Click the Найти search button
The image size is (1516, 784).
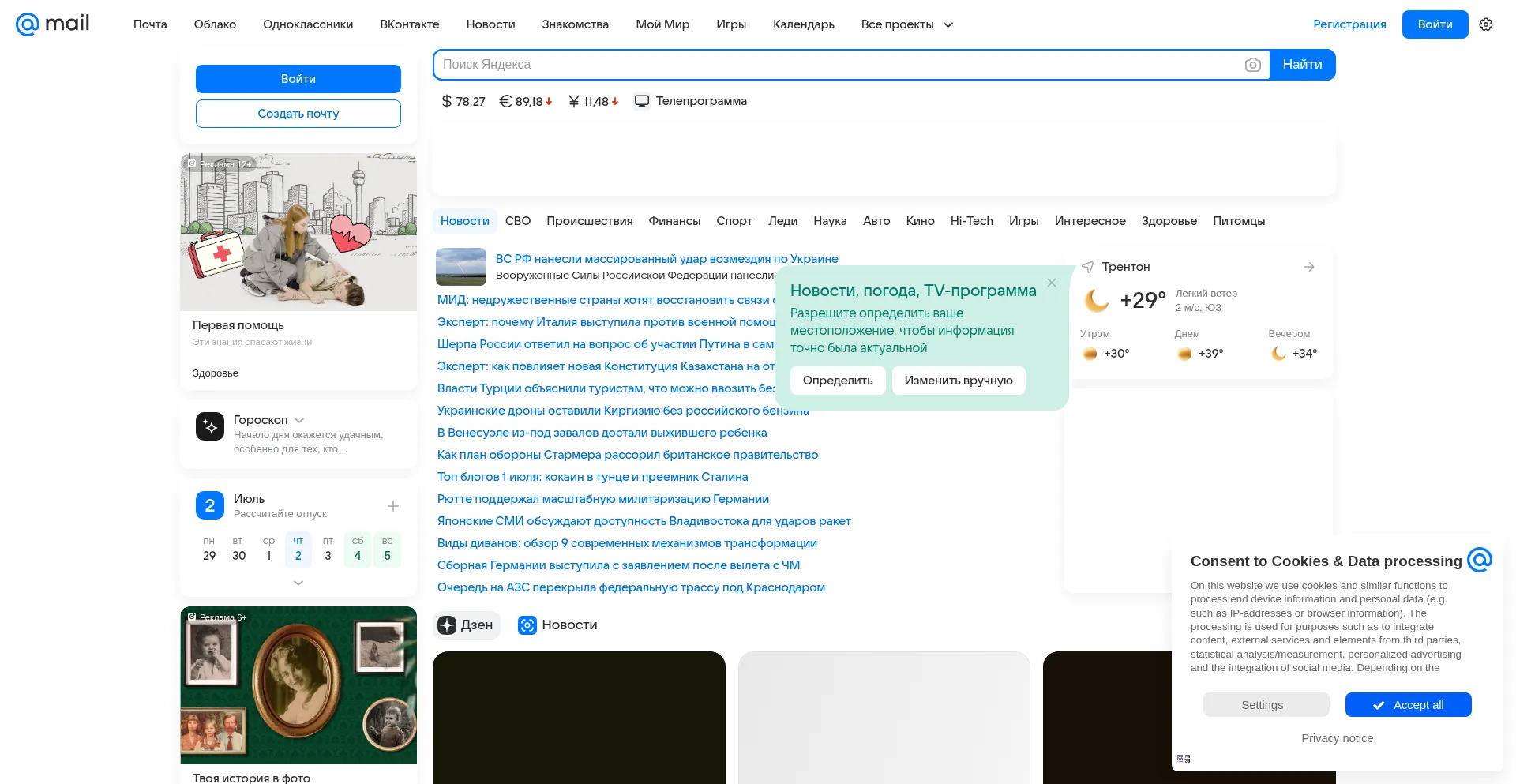(1302, 65)
